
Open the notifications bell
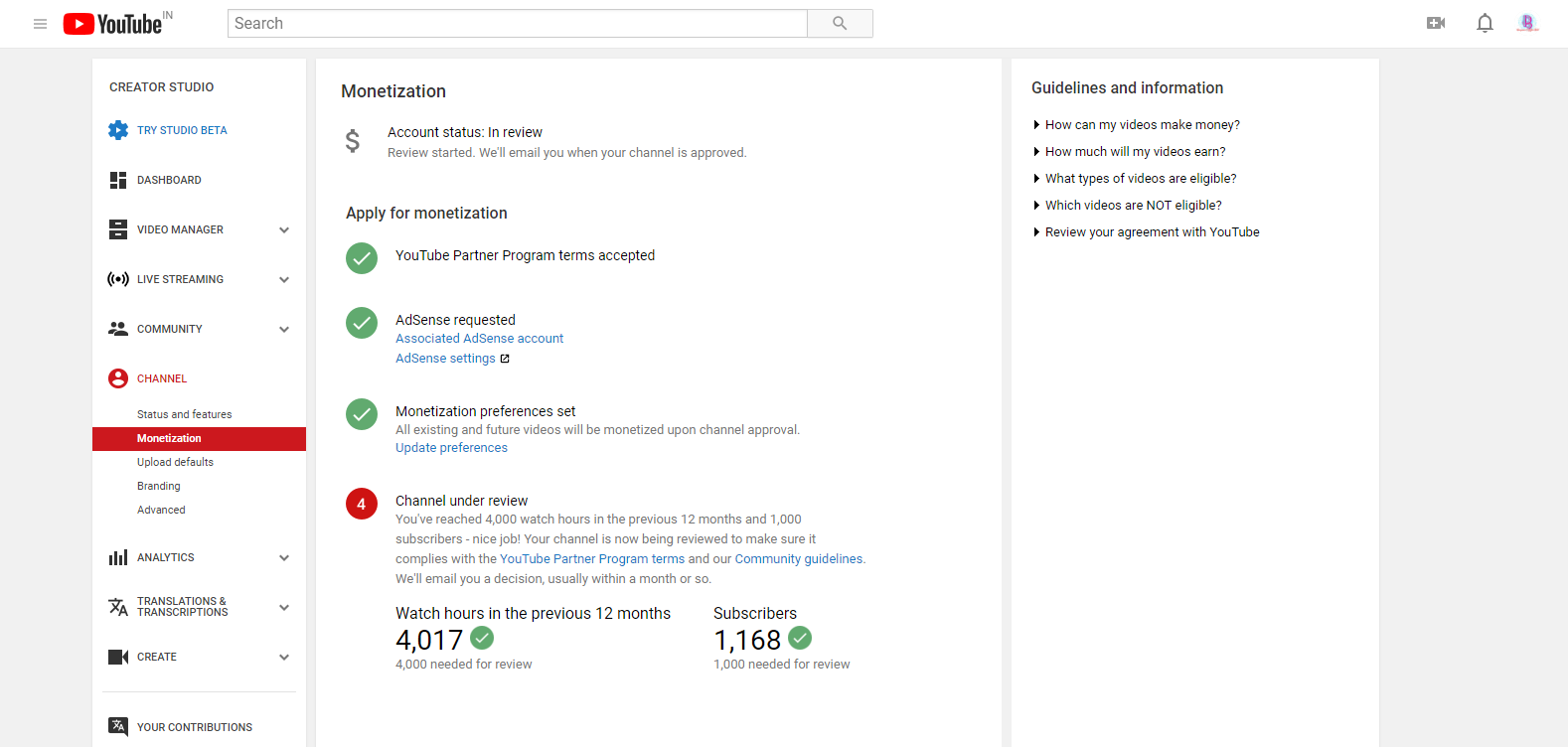point(1485,23)
